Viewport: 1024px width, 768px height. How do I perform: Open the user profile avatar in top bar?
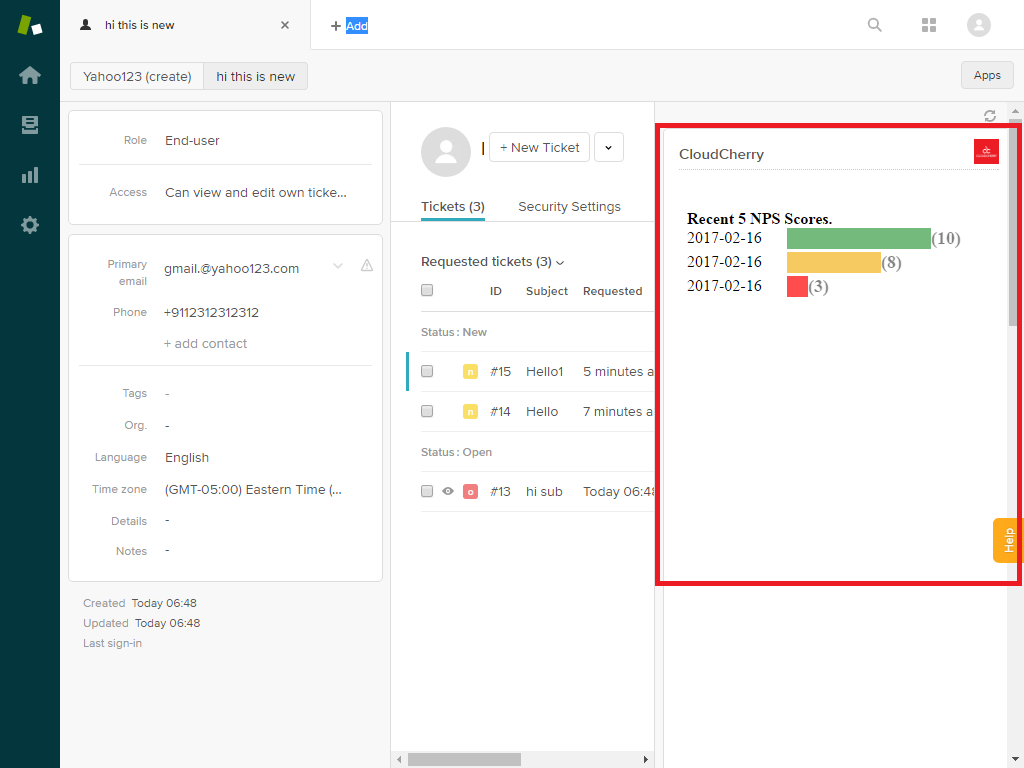[979, 25]
